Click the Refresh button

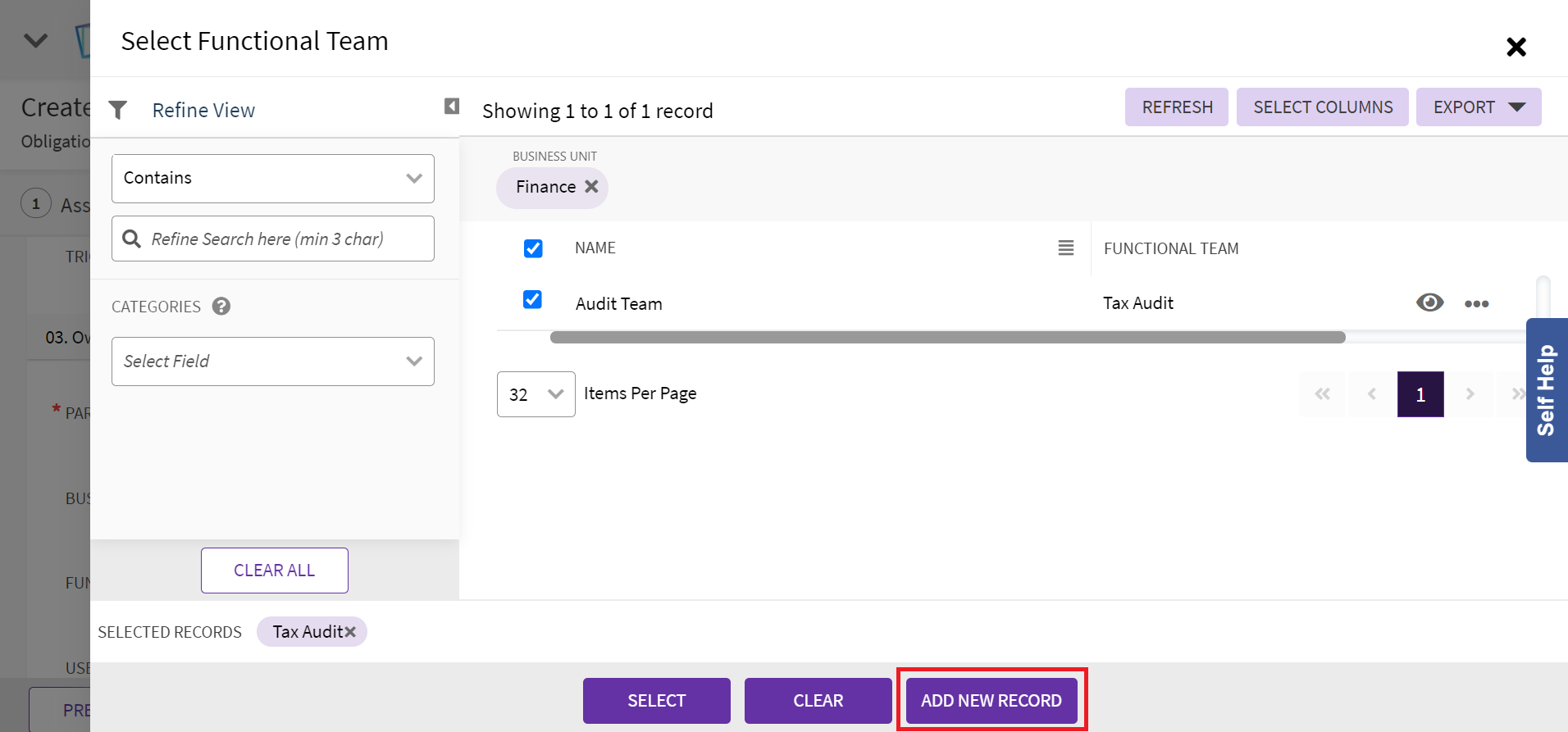pos(1176,107)
